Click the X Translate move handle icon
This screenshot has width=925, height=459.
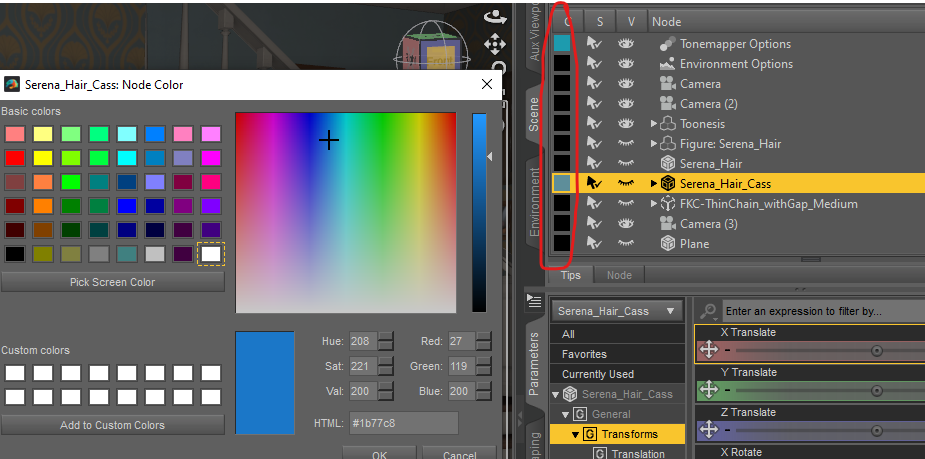[708, 350]
